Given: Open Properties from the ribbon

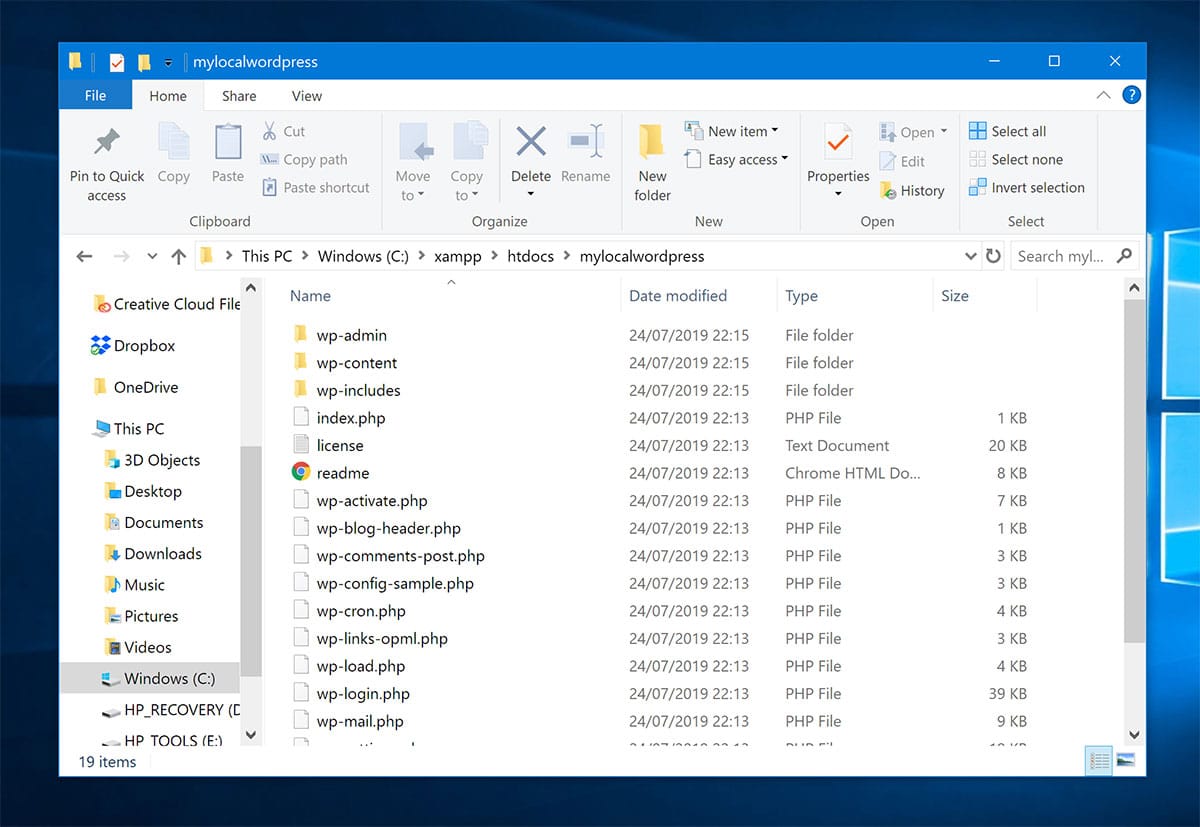Looking at the screenshot, I should point(837,160).
